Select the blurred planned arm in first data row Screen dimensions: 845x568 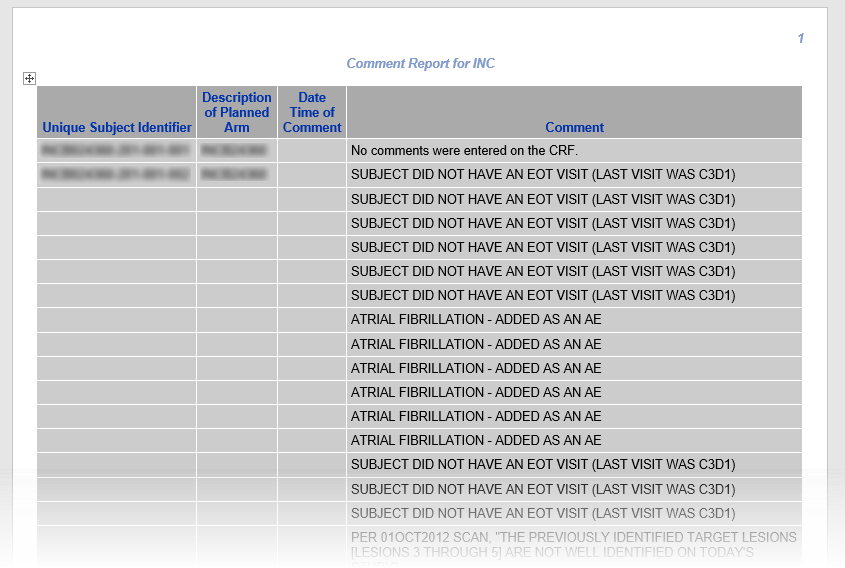coord(234,151)
